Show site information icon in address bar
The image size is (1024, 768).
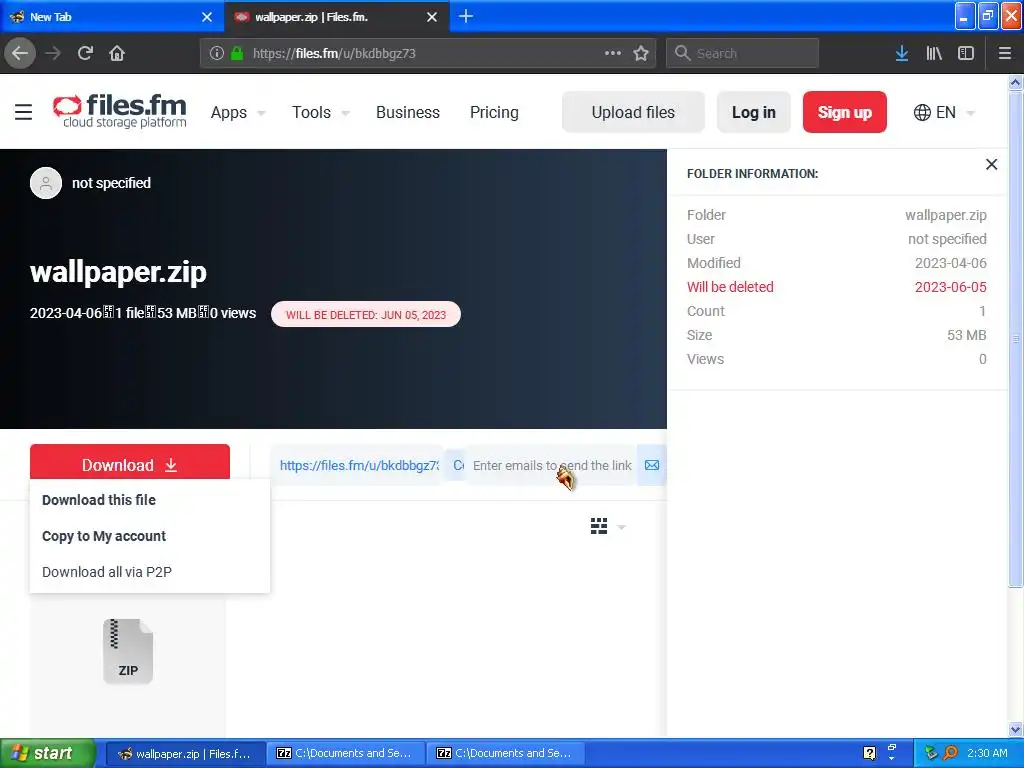click(x=217, y=53)
